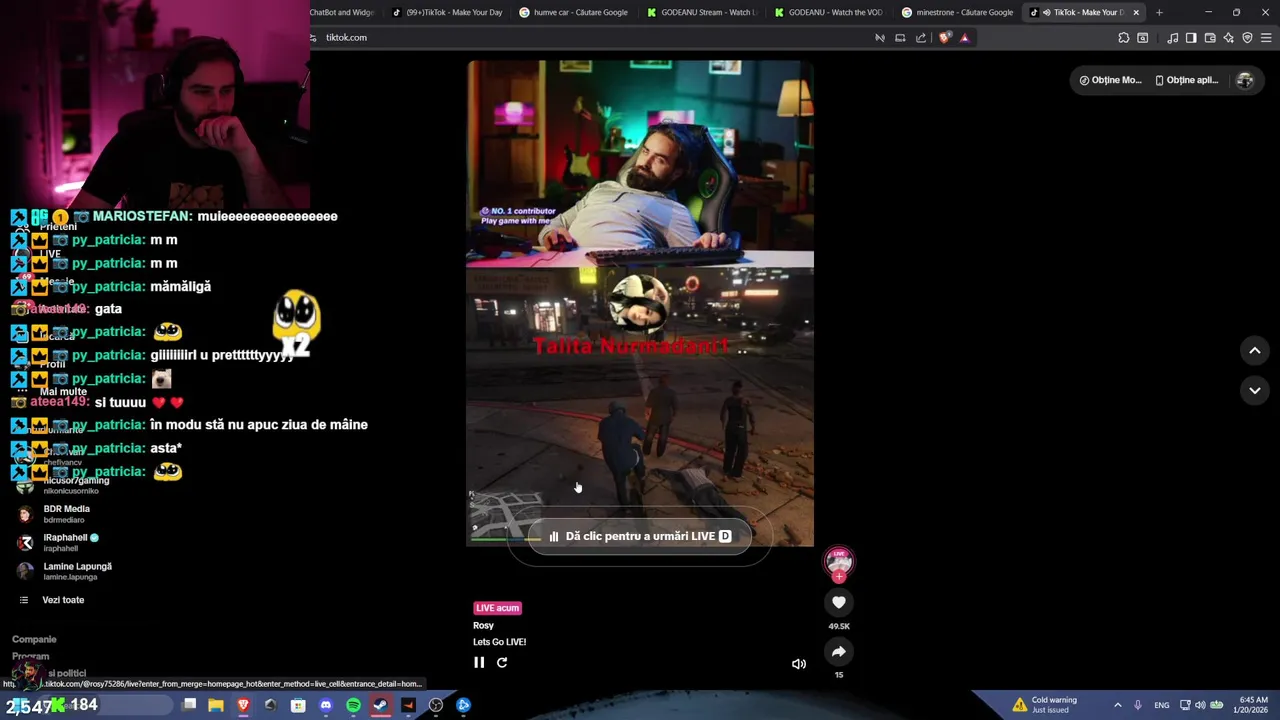Click the cast-to-device icon in address bar

900,38
